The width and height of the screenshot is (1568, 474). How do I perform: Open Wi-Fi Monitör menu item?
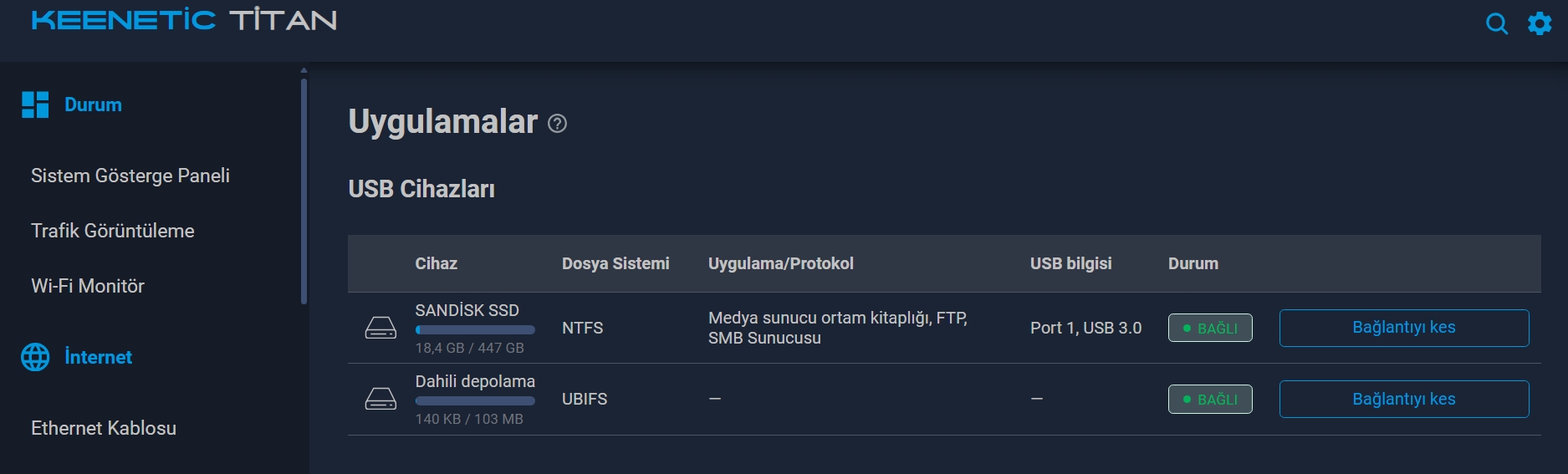(88, 286)
